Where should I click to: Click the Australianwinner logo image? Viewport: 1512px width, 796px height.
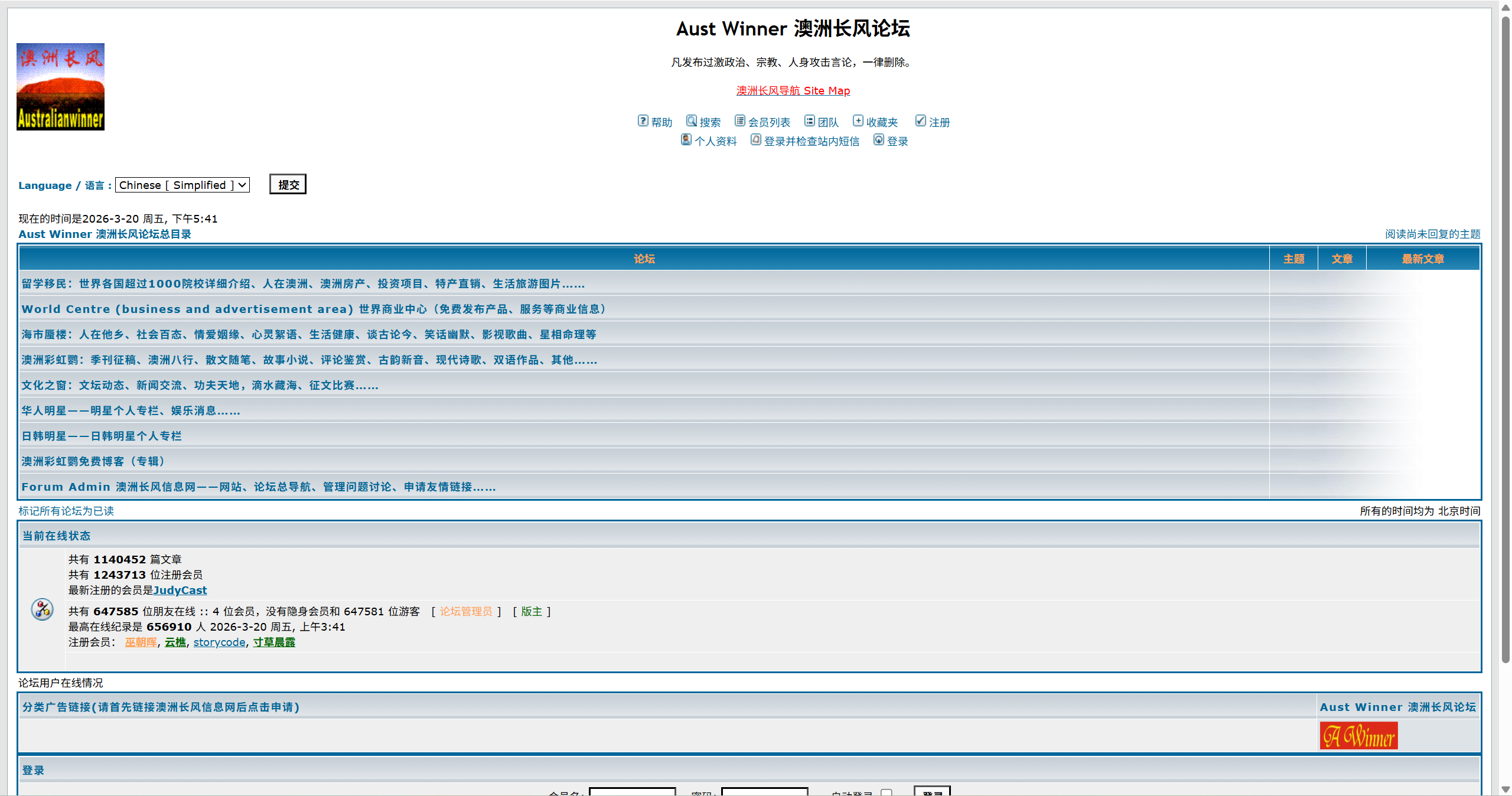60,87
